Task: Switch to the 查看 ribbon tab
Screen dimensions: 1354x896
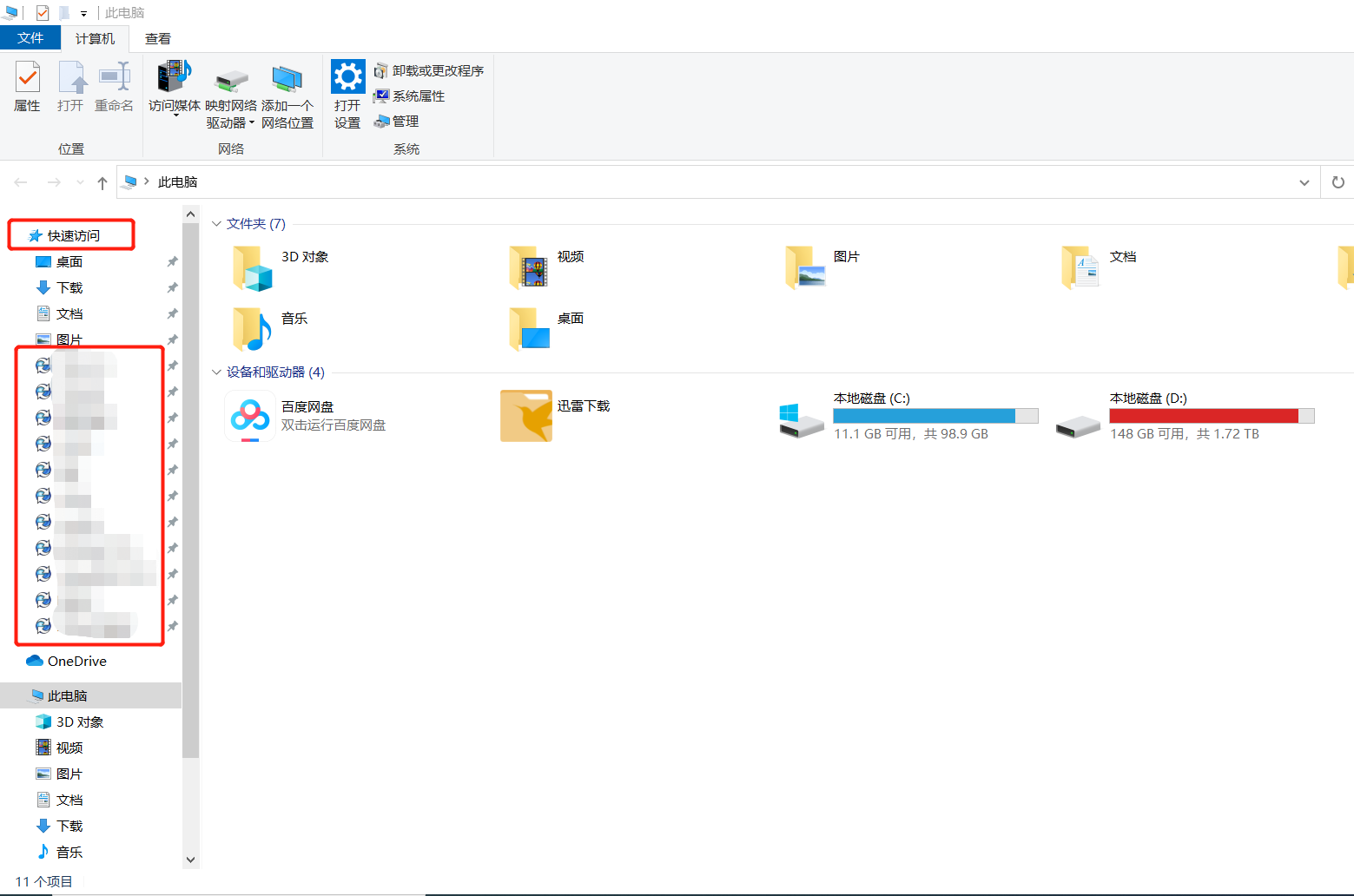Action: tap(157, 38)
